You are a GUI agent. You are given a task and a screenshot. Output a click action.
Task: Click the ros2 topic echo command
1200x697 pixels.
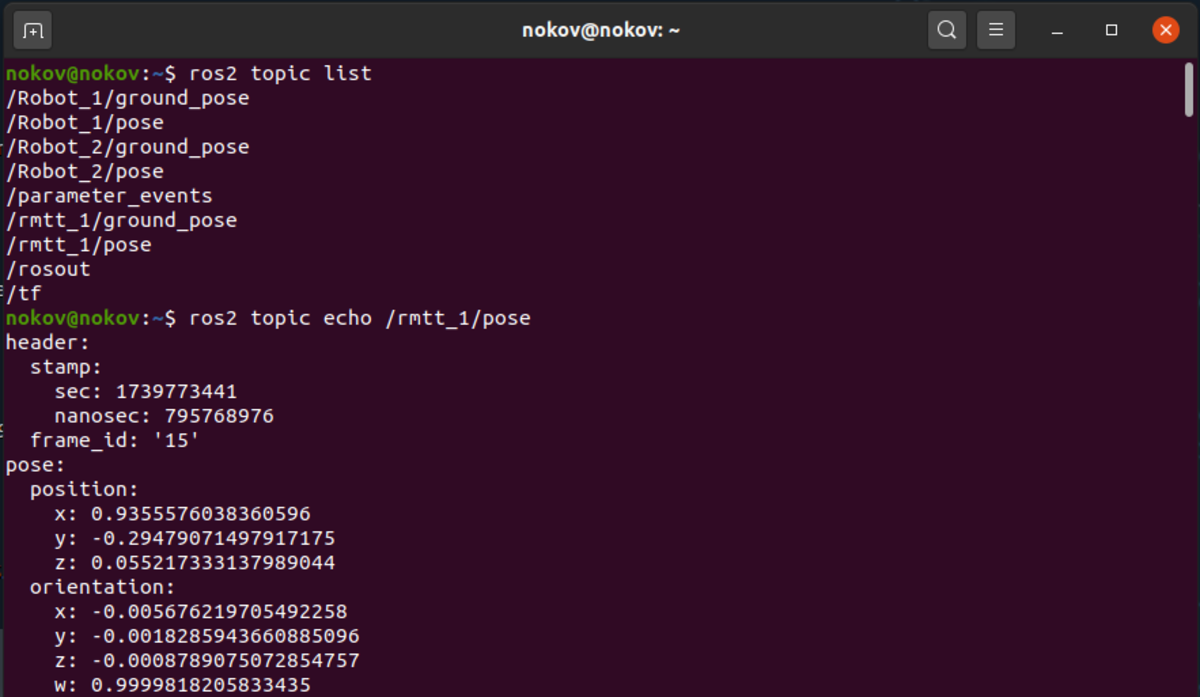[360, 319]
